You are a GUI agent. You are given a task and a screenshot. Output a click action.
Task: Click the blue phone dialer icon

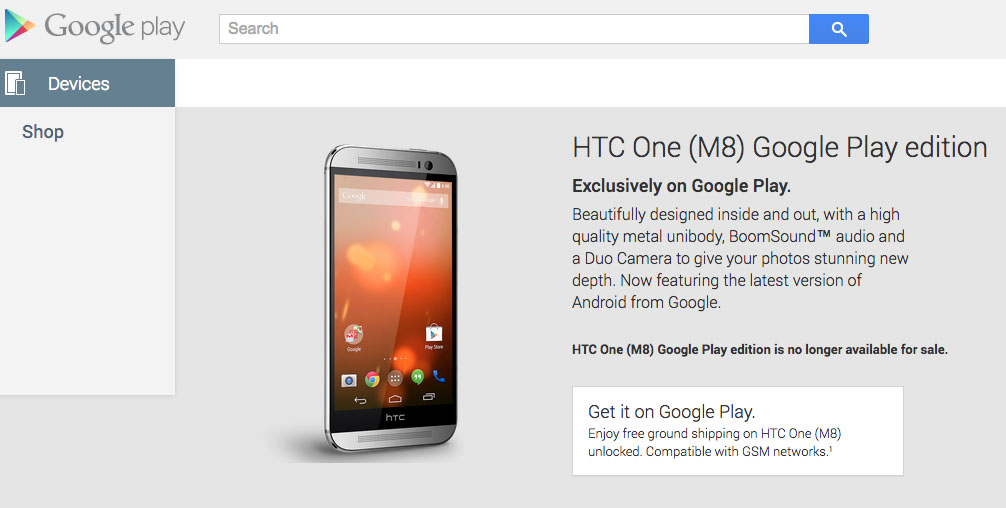click(439, 376)
